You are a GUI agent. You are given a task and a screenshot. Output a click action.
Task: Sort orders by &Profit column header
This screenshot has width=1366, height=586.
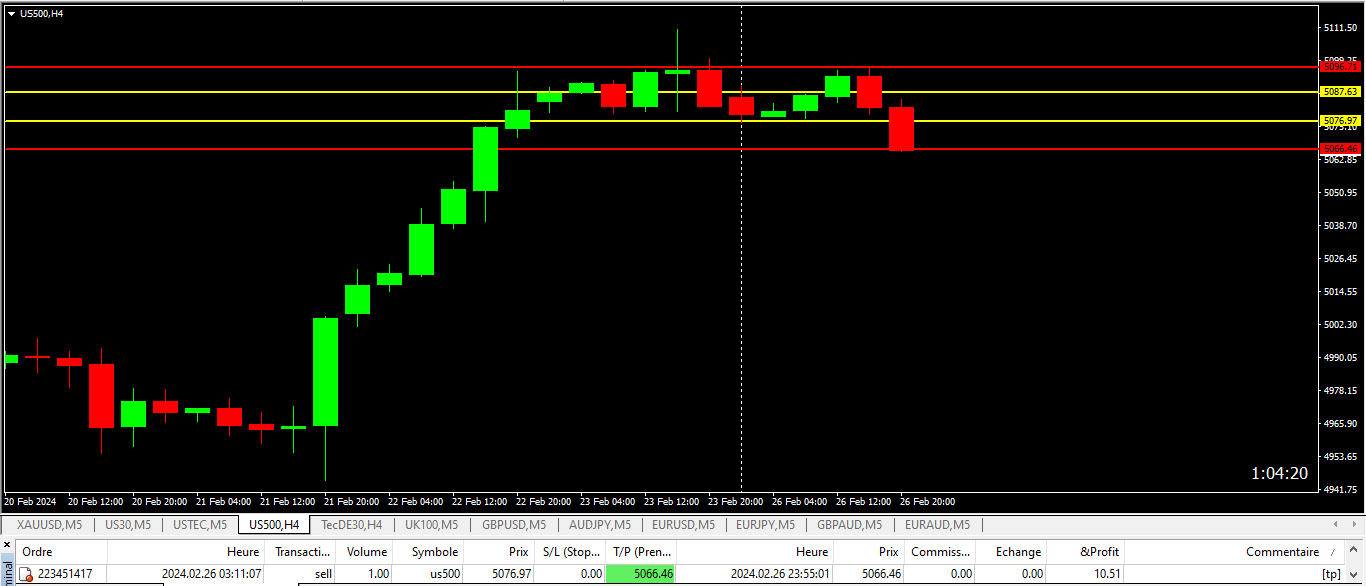pos(1099,552)
